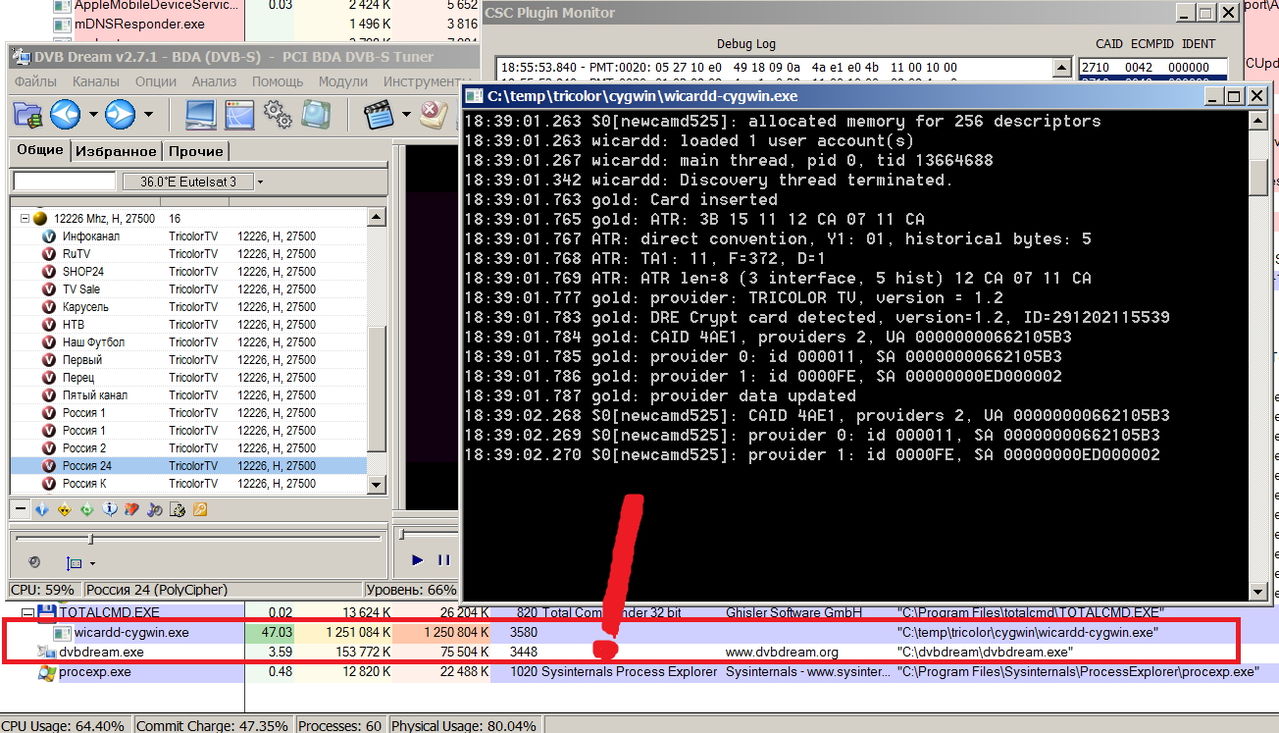Collapse the TOTALCMD.EXE process tree node
Image resolution: width=1279 pixels, height=733 pixels.
click(x=27, y=612)
